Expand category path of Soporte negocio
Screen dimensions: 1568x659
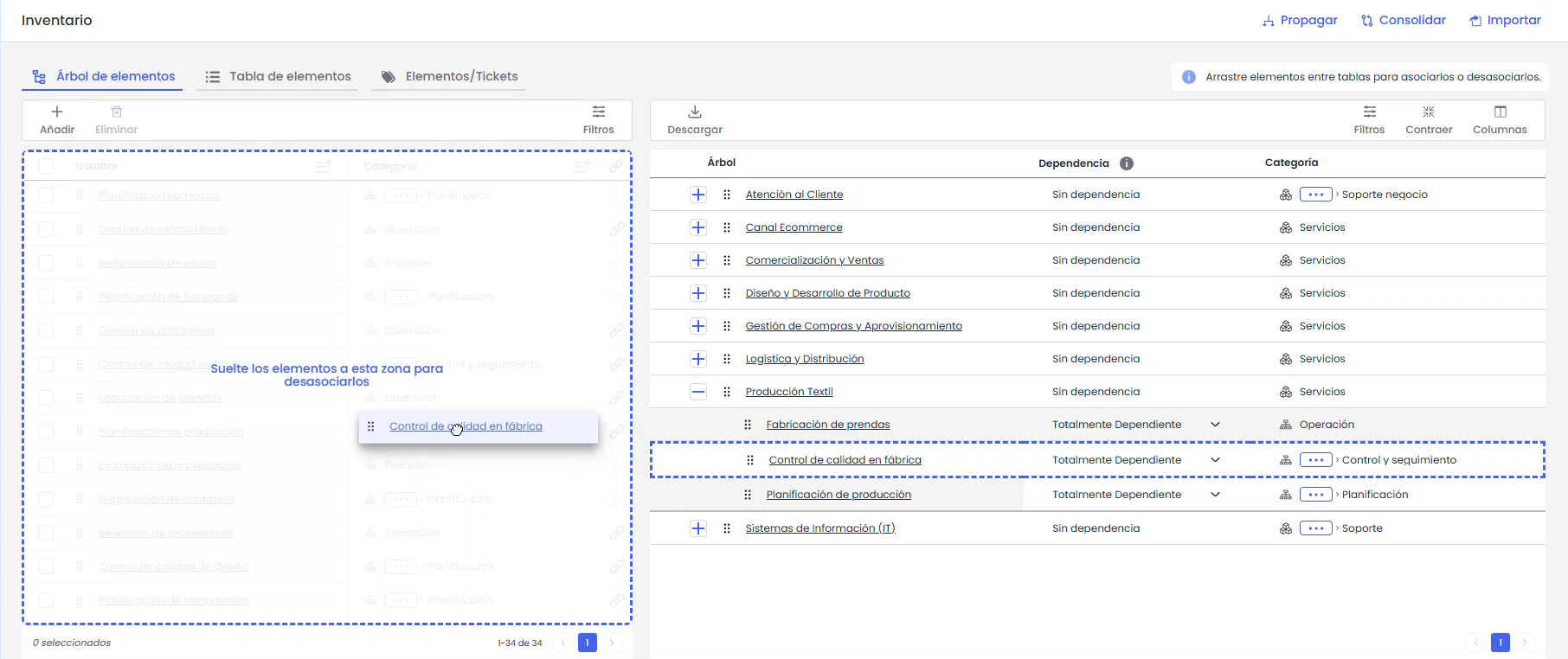click(x=1315, y=195)
